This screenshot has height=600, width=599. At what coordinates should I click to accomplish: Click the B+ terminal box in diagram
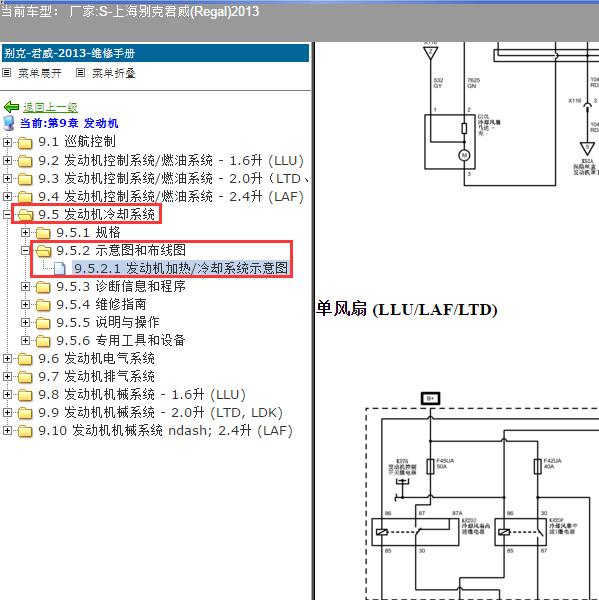(x=430, y=398)
